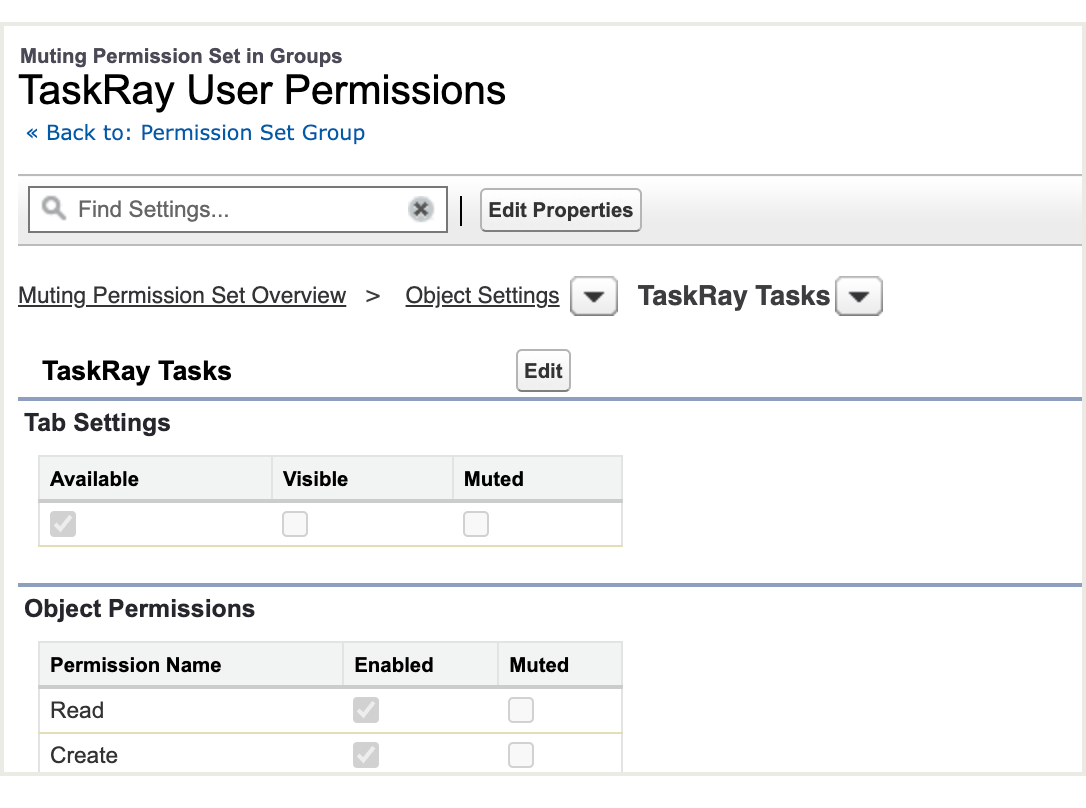Click the TaskRay Tasks breadcrumb title
Viewport: 1086px width, 808px height.
point(733,296)
